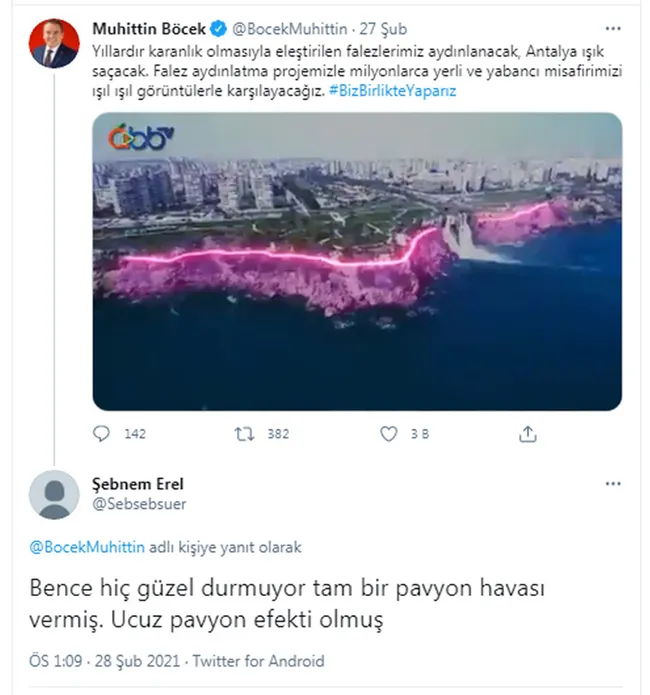Image resolution: width=650 pixels, height=695 pixels.
Task: Retweet the post with 382 retweets
Action: pyautogui.click(x=244, y=434)
